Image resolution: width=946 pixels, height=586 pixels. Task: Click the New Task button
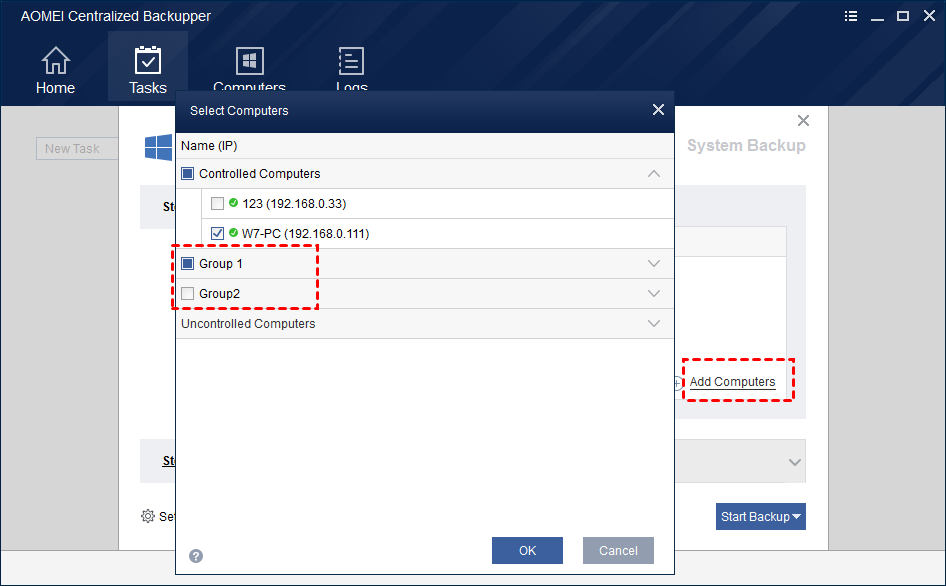(x=77, y=148)
